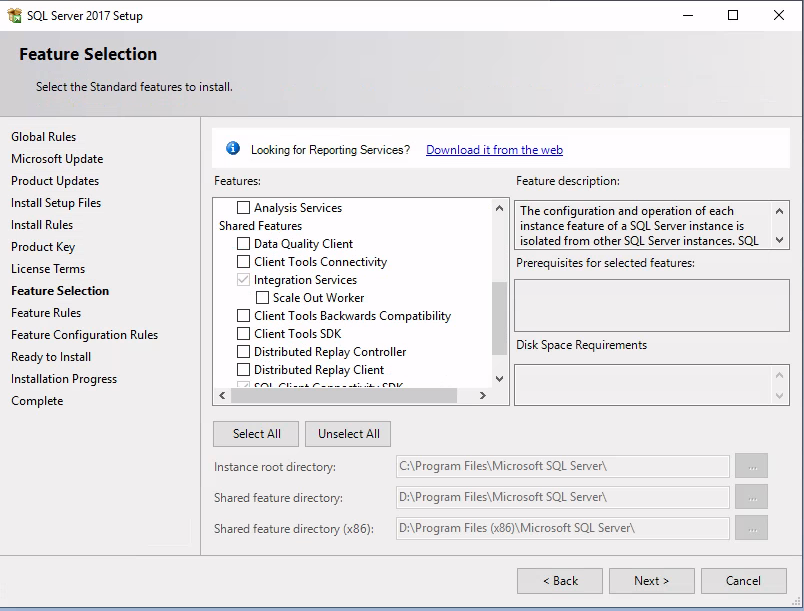Click the features list horizontal scrollbar thumb

tap(344, 395)
